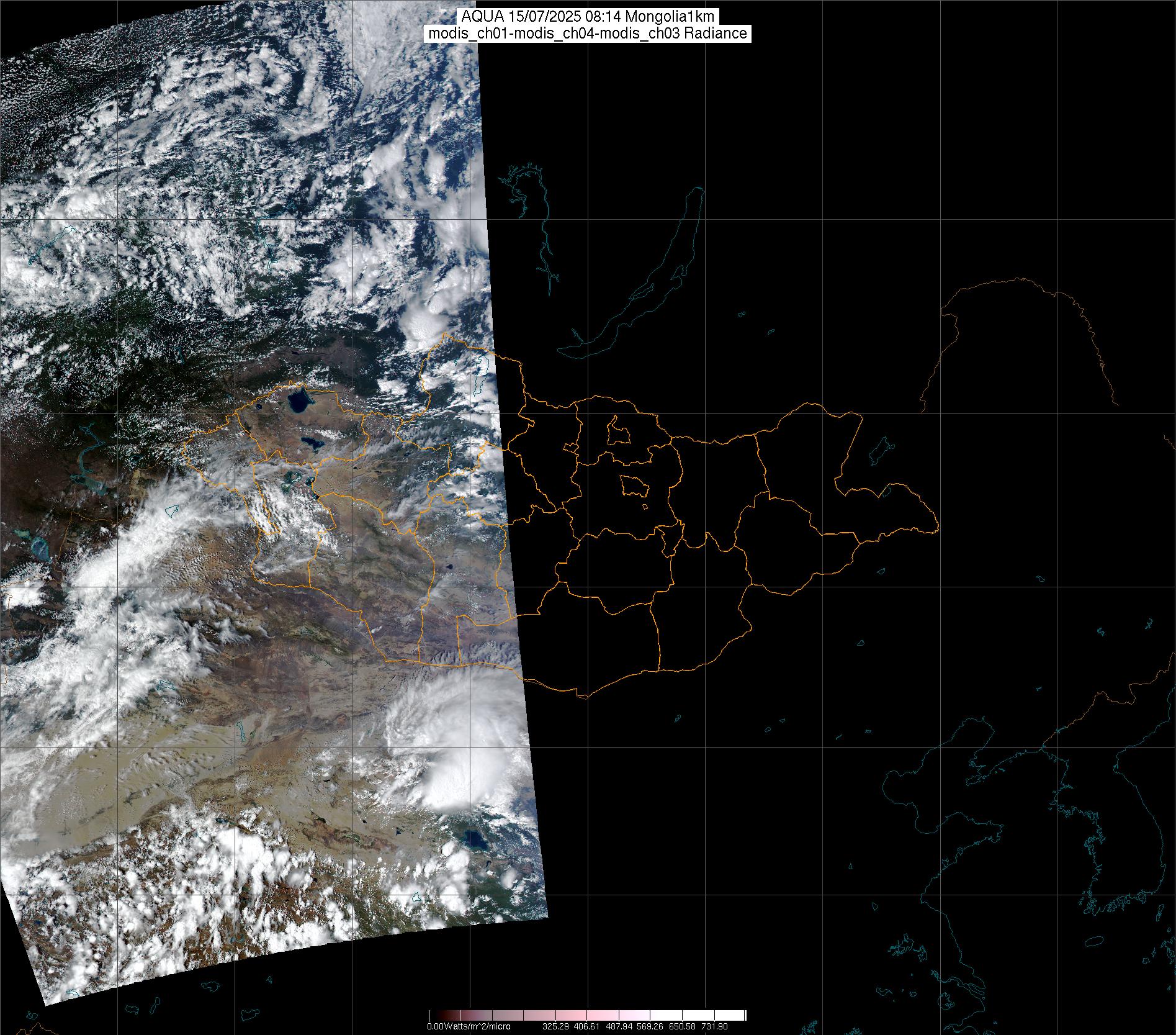Click the '650.58' scale value
The height and width of the screenshot is (1035, 1176).
coord(683,1027)
